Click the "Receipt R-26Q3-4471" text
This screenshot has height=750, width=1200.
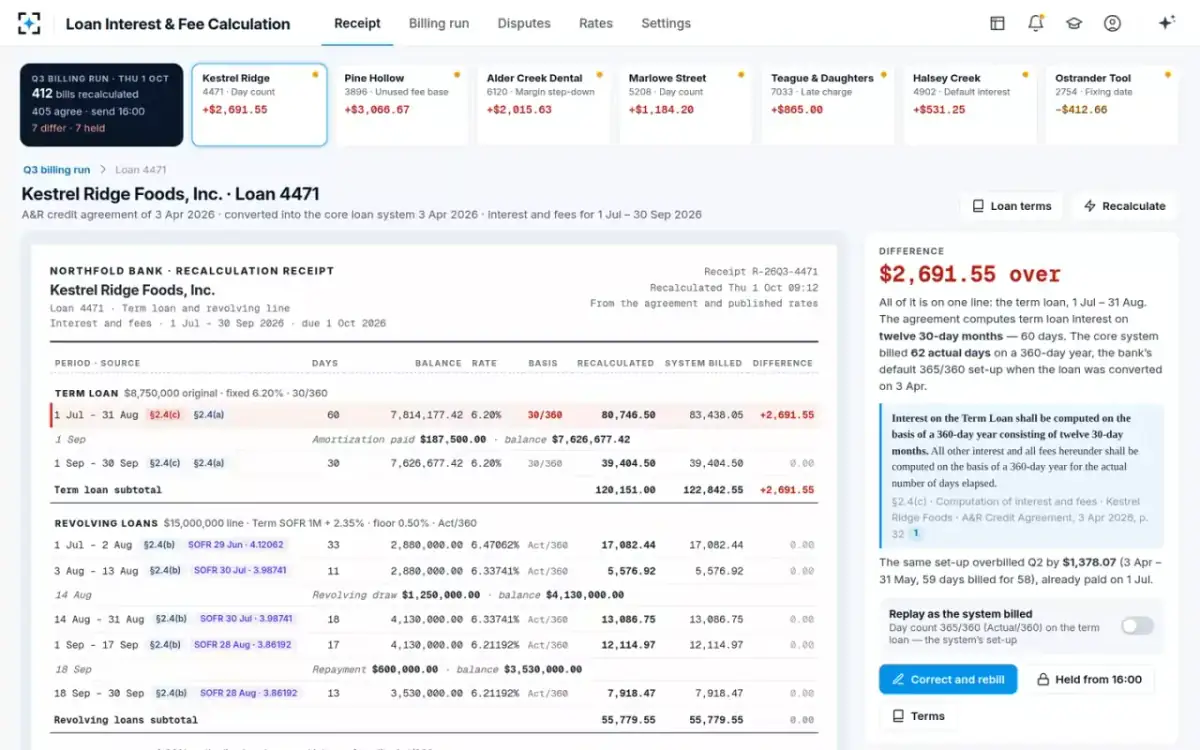(x=760, y=271)
